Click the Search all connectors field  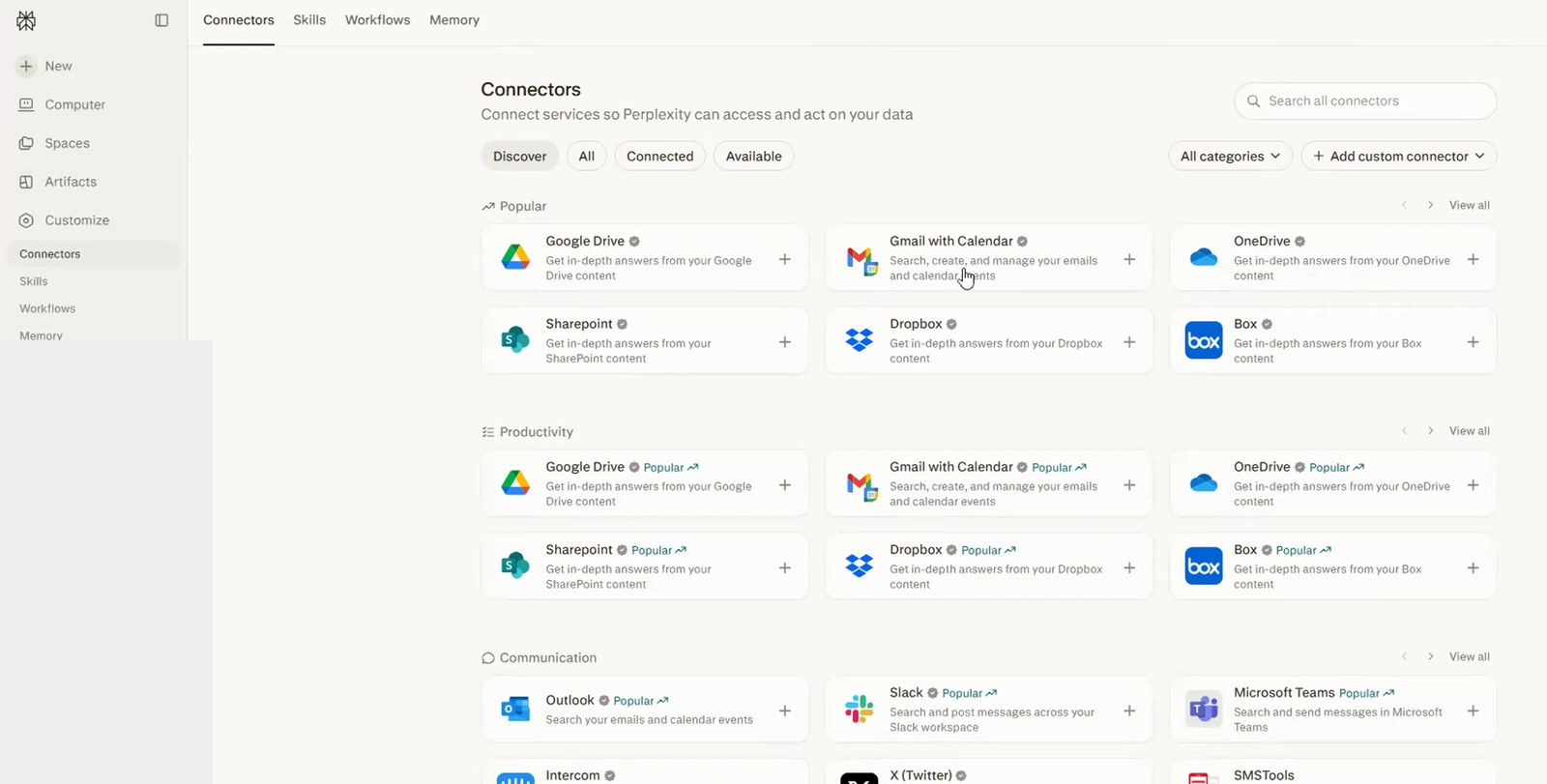pos(1365,101)
